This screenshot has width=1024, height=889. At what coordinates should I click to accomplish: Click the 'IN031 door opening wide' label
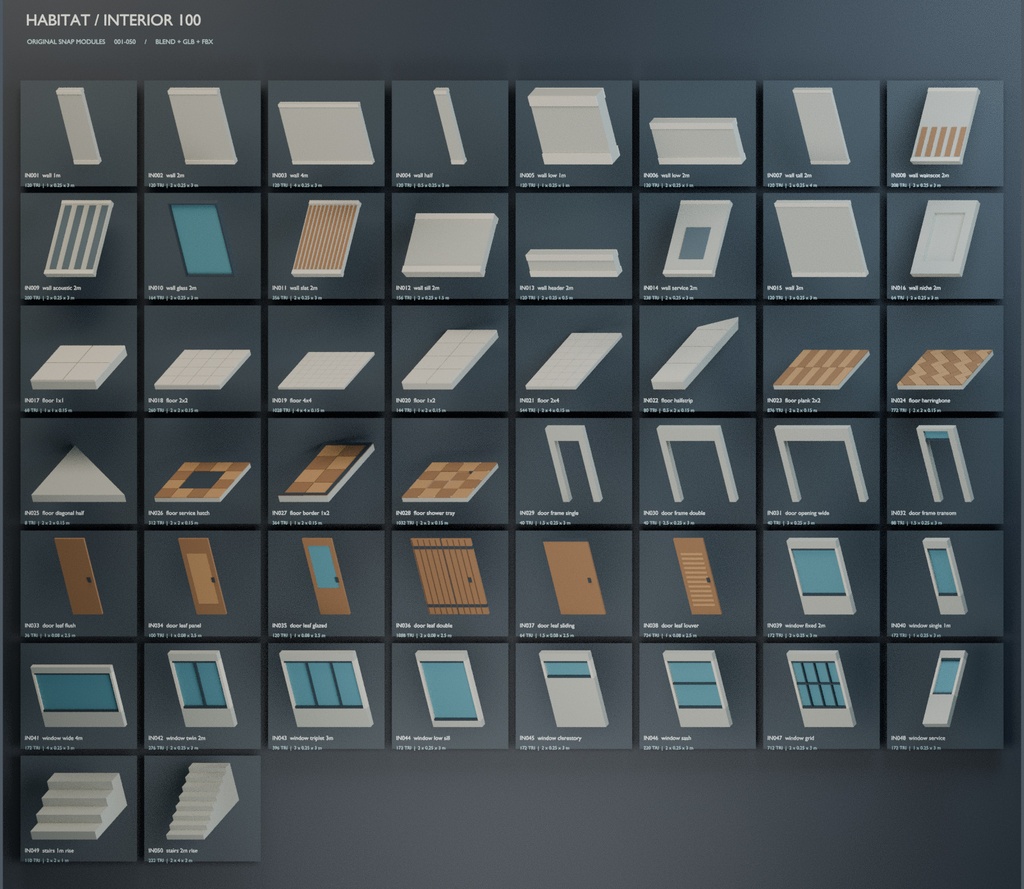798,513
